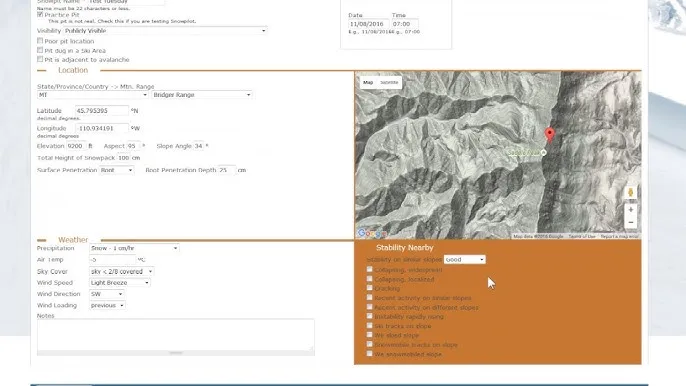The image size is (686, 386).
Task: Open the Bridger Range mountain range dropdown
Action: tap(202, 95)
